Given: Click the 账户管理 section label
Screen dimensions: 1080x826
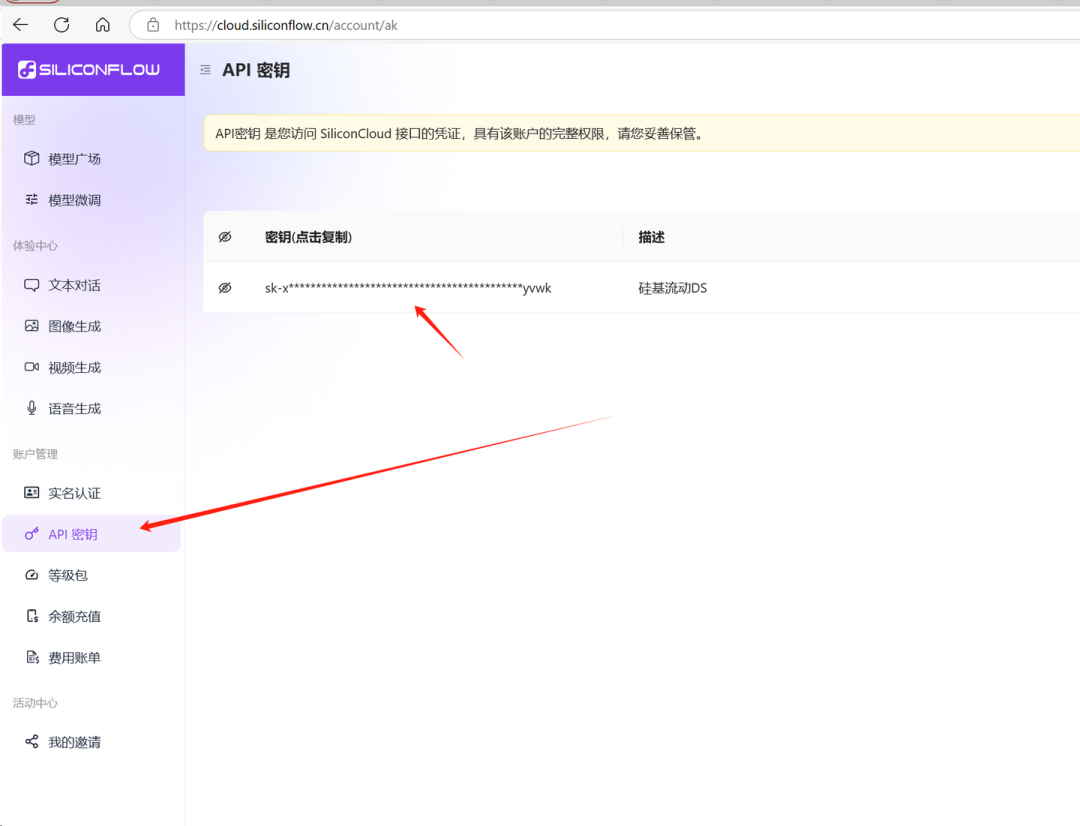Looking at the screenshot, I should coord(35,454).
